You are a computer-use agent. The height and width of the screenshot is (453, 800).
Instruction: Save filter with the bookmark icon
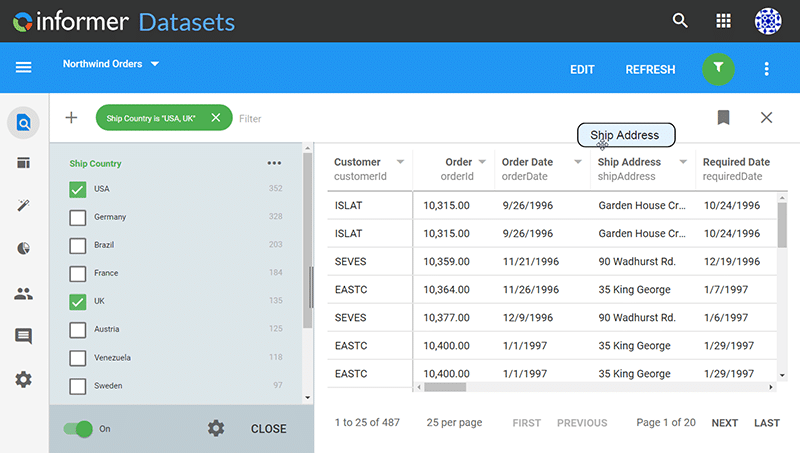click(x=723, y=117)
